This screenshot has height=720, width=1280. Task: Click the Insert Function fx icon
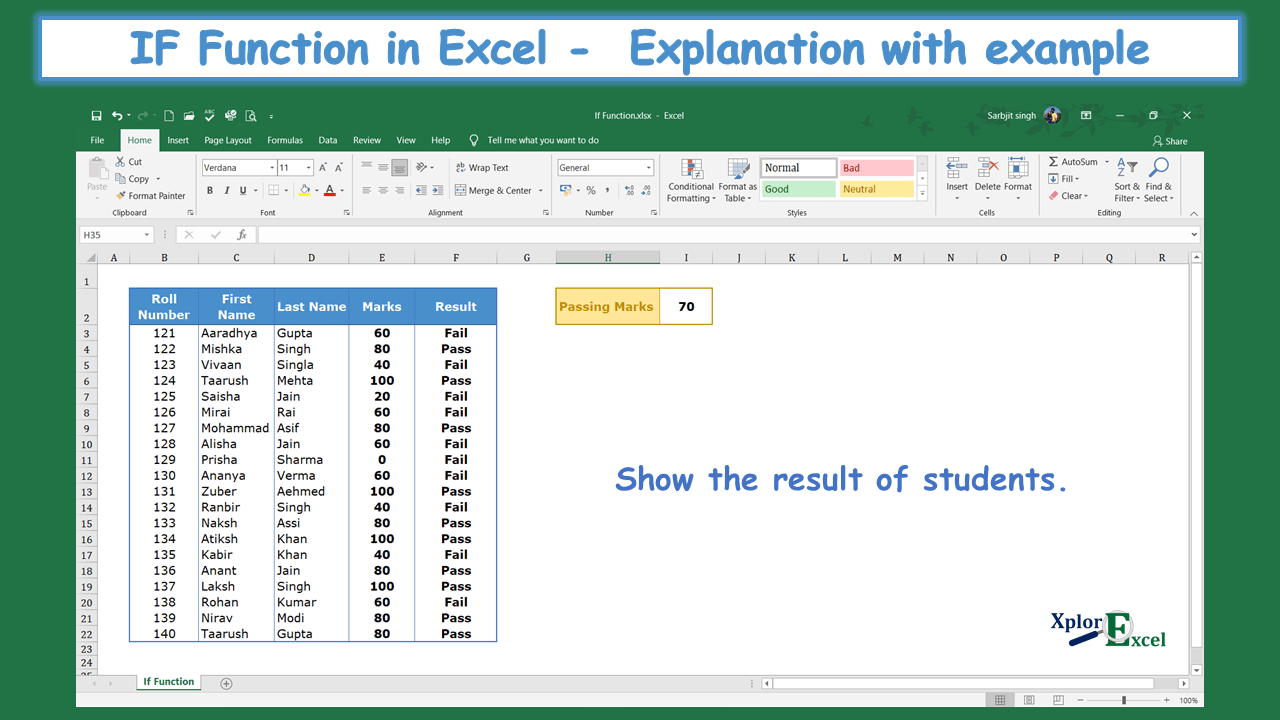(242, 235)
